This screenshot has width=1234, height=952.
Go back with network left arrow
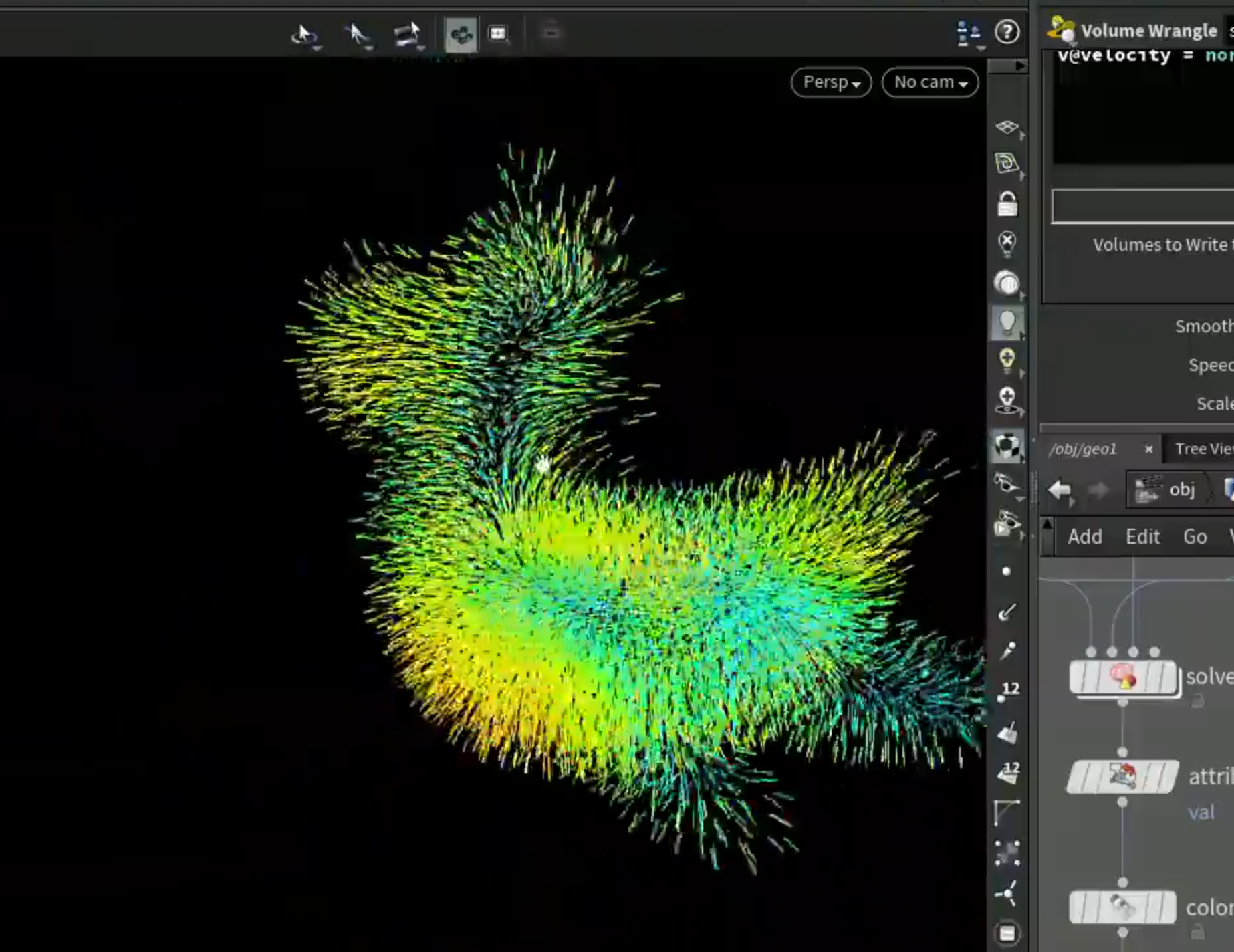click(1060, 490)
